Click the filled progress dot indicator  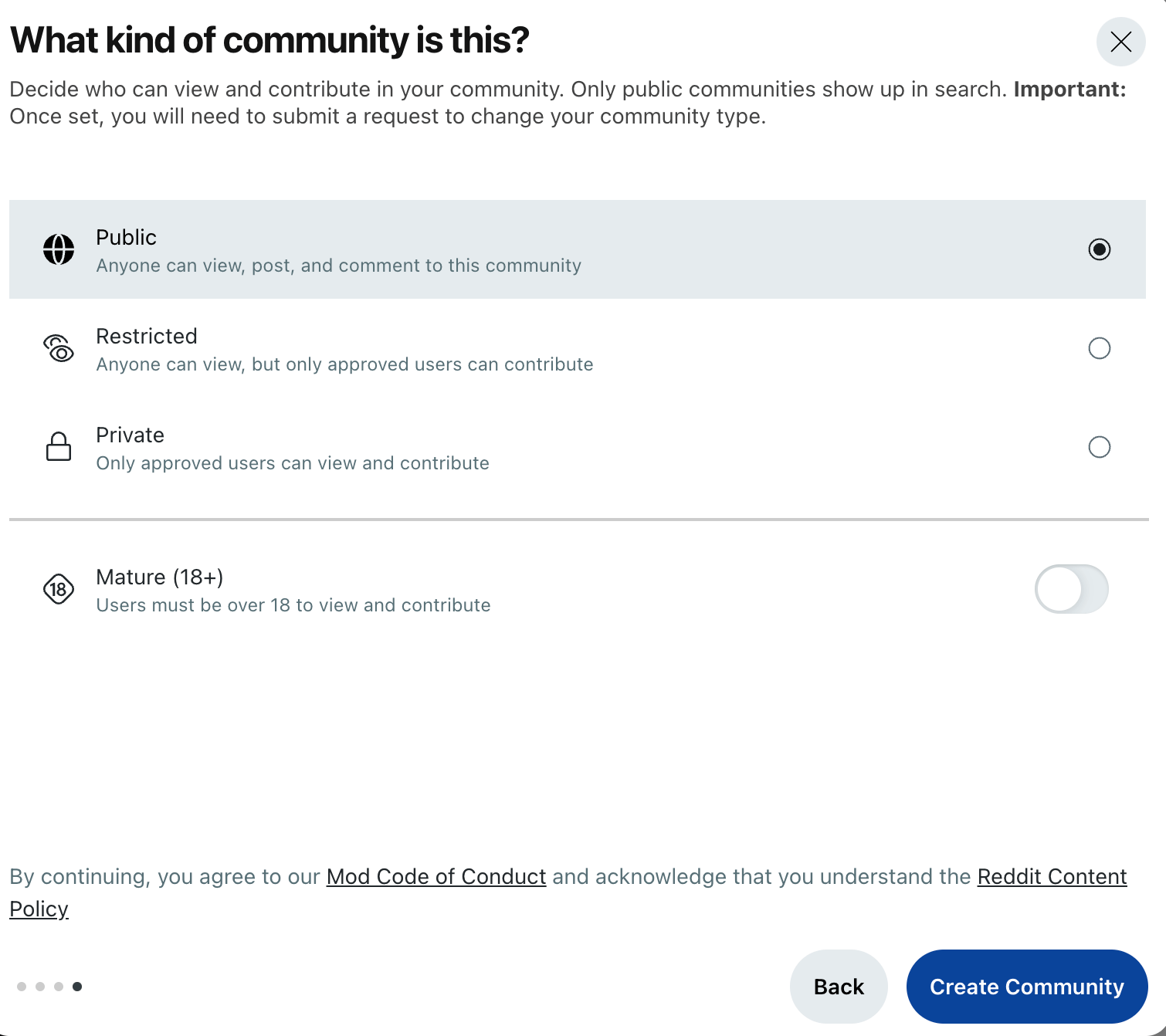pyautogui.click(x=79, y=986)
